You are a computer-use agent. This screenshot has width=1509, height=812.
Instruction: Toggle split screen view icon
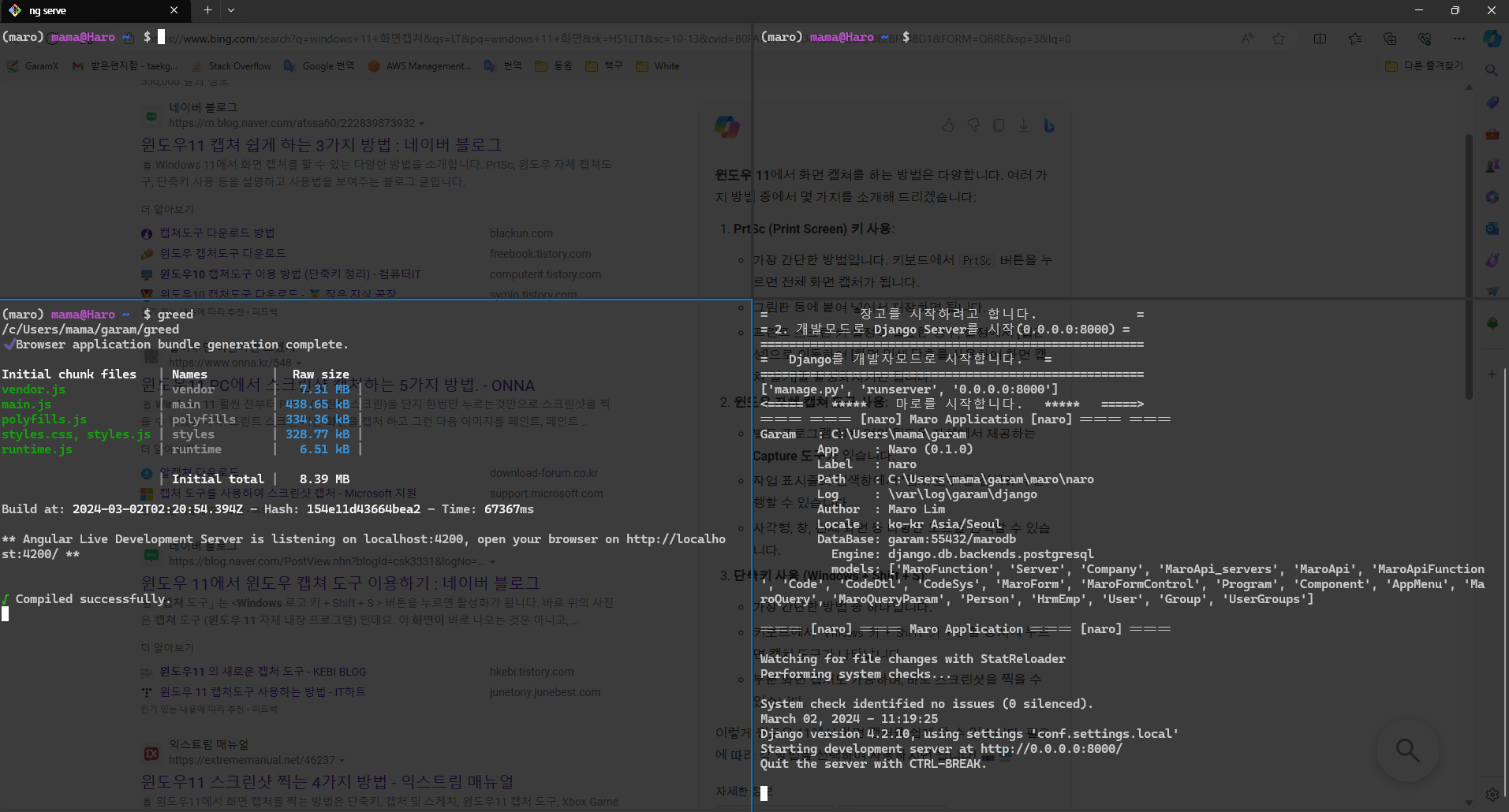pyautogui.click(x=1320, y=39)
